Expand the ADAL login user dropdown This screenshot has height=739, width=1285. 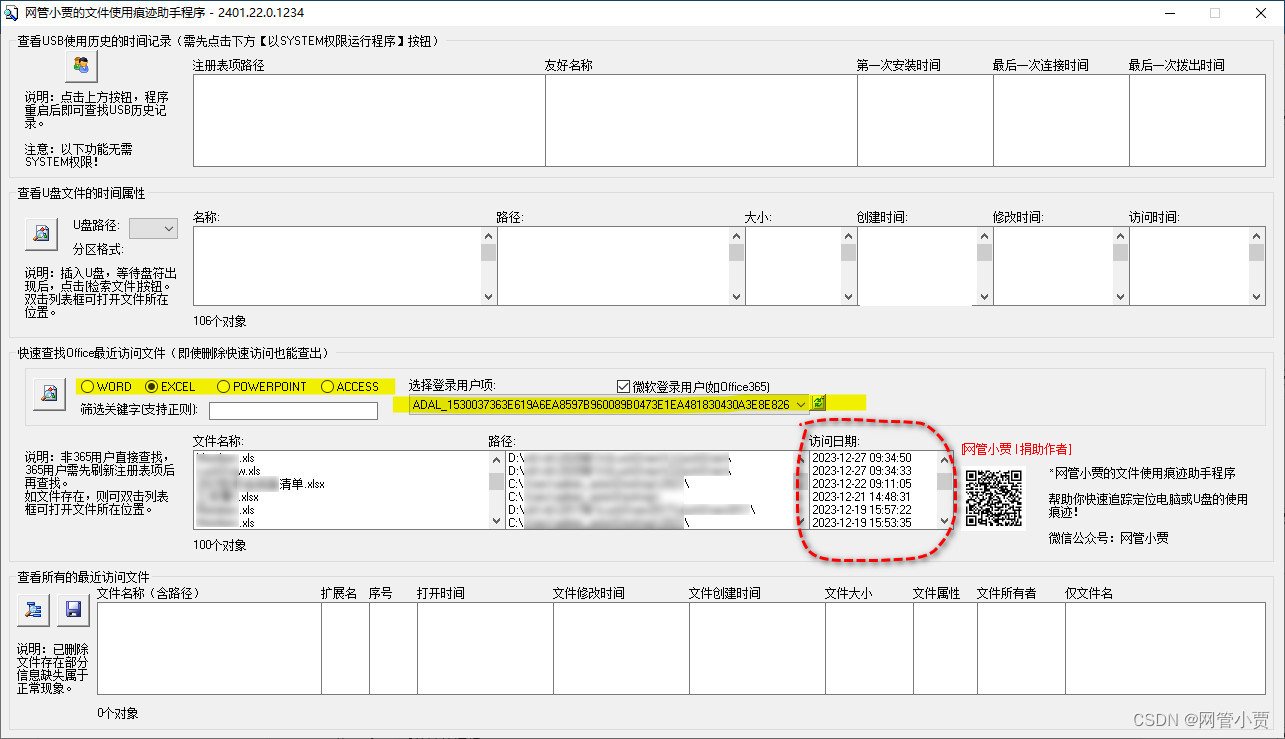pos(801,404)
